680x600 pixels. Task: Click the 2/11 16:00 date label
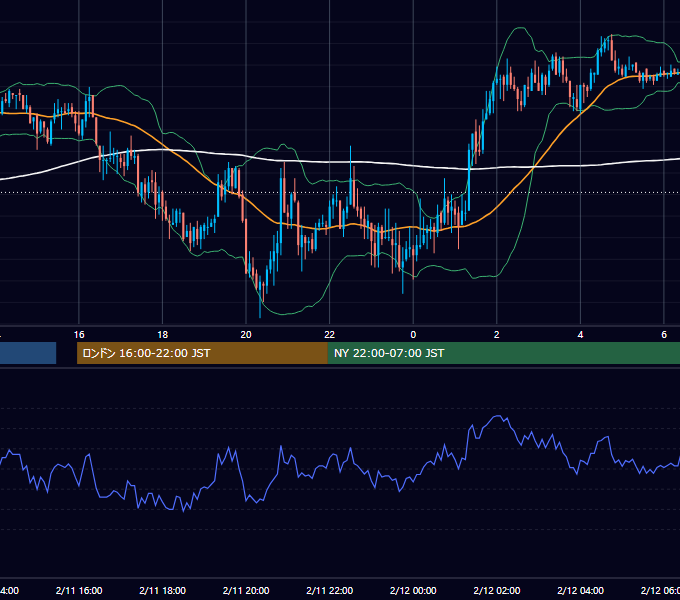click(79, 590)
